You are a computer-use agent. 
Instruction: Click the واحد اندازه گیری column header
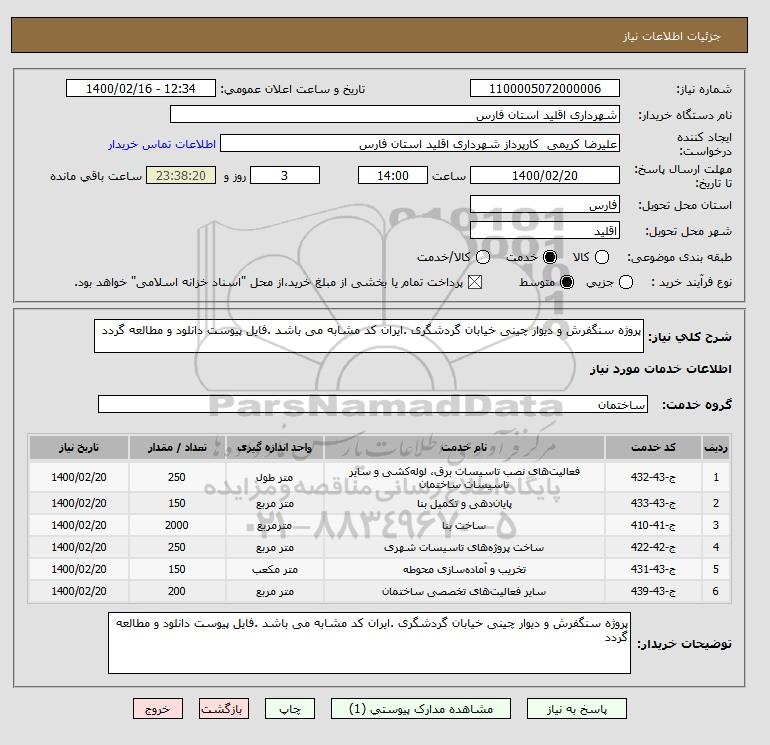coord(275,447)
